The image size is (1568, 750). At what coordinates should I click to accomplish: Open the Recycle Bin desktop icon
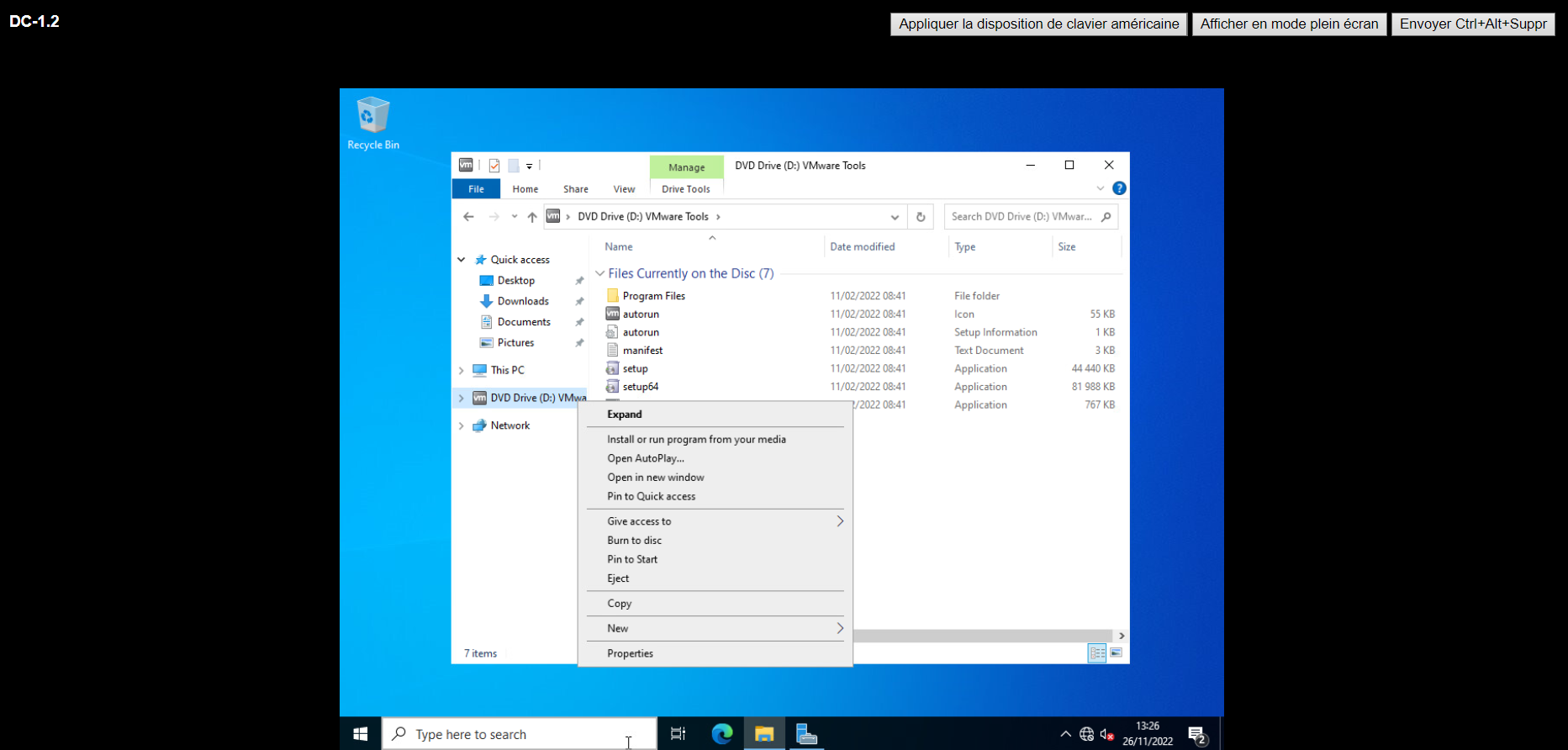(x=373, y=124)
